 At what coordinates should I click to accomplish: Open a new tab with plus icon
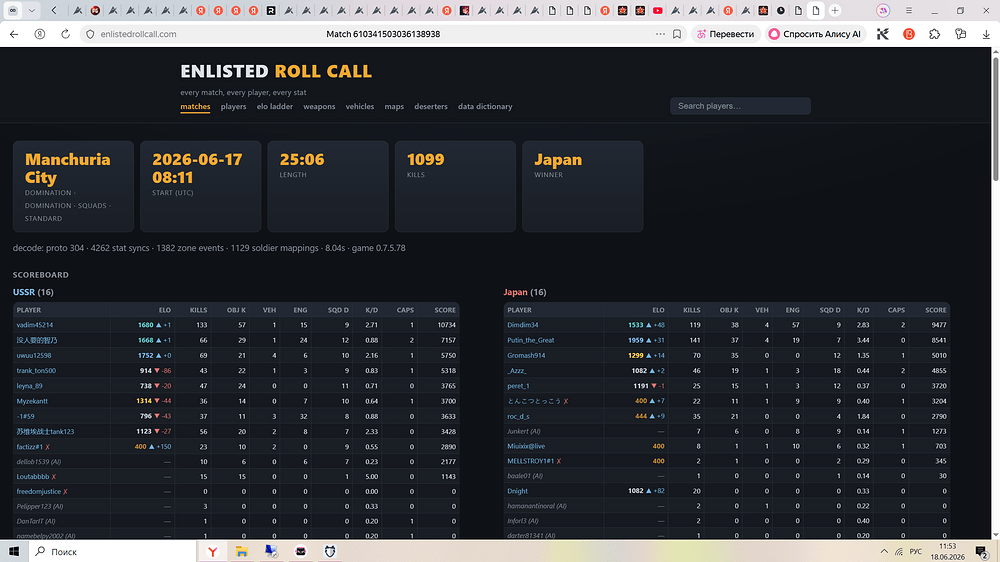[835, 10]
